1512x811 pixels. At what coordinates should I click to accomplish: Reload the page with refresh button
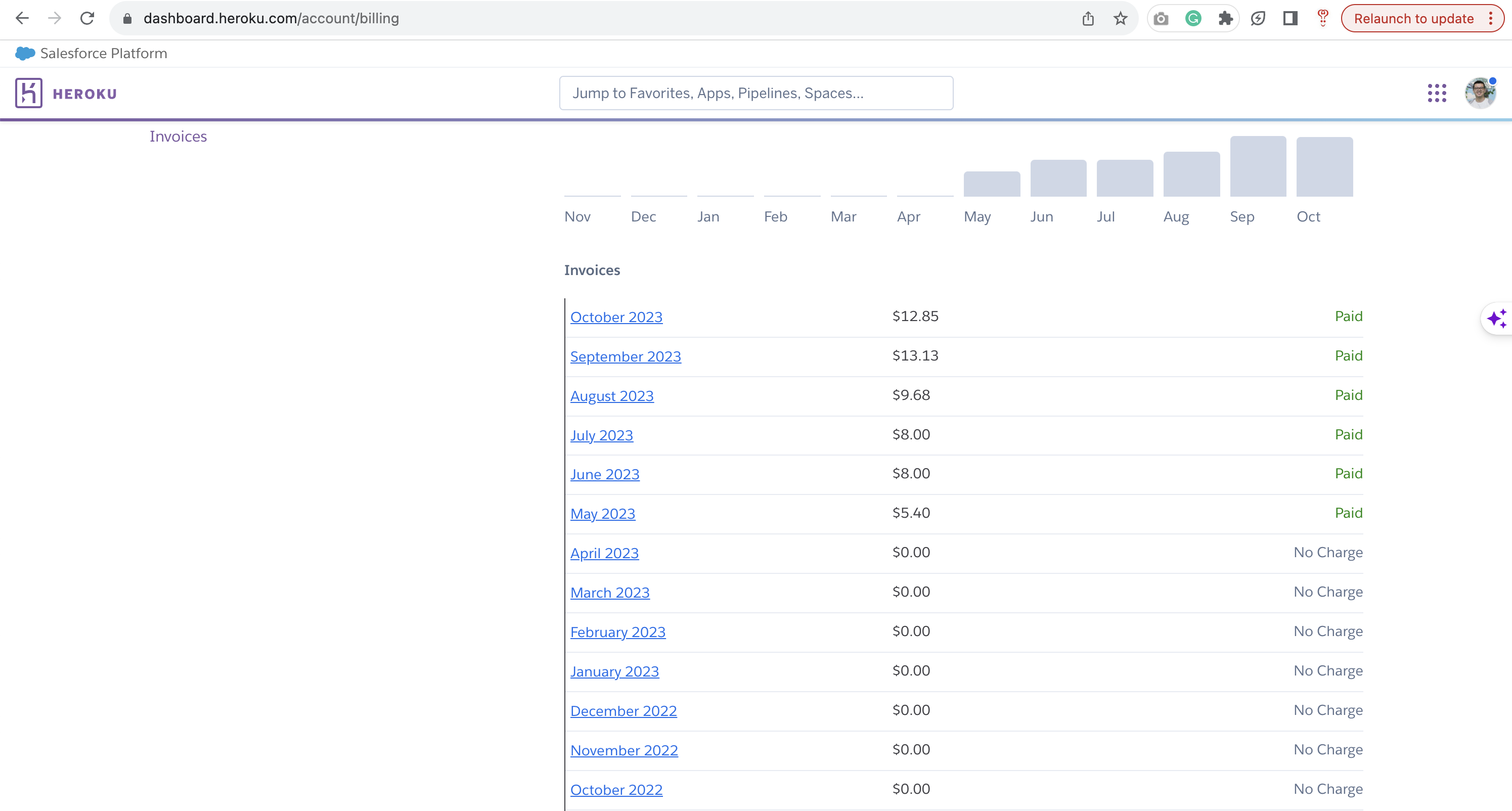click(x=87, y=19)
